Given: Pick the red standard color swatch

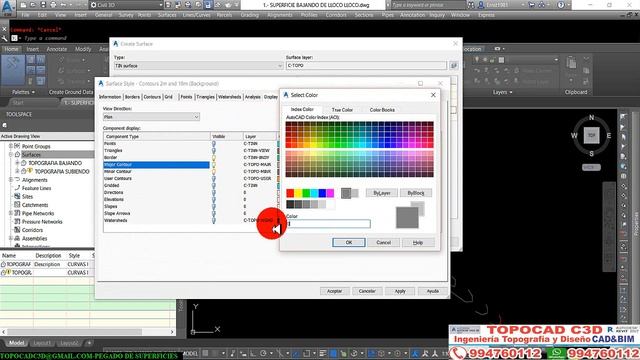Looking at the screenshot, I should [290, 193].
